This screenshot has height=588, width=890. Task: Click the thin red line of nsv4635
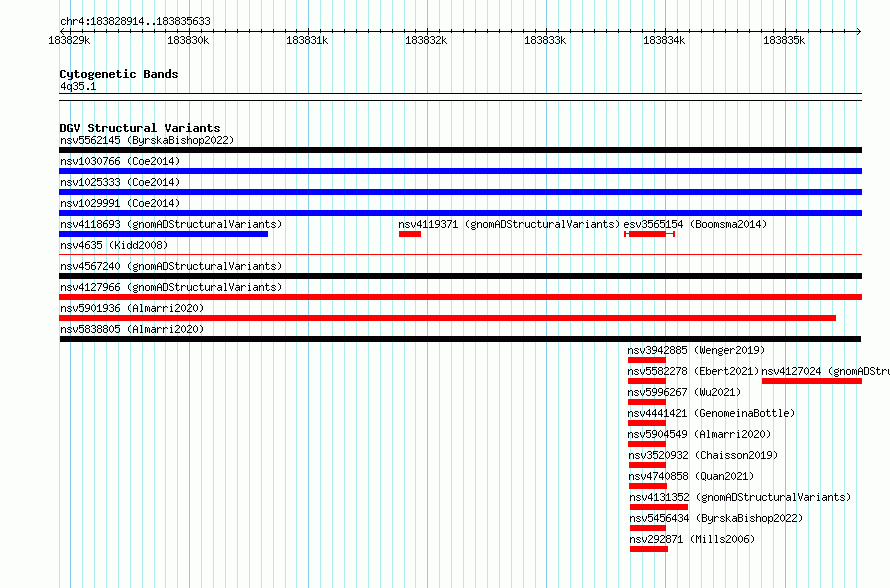click(460, 255)
